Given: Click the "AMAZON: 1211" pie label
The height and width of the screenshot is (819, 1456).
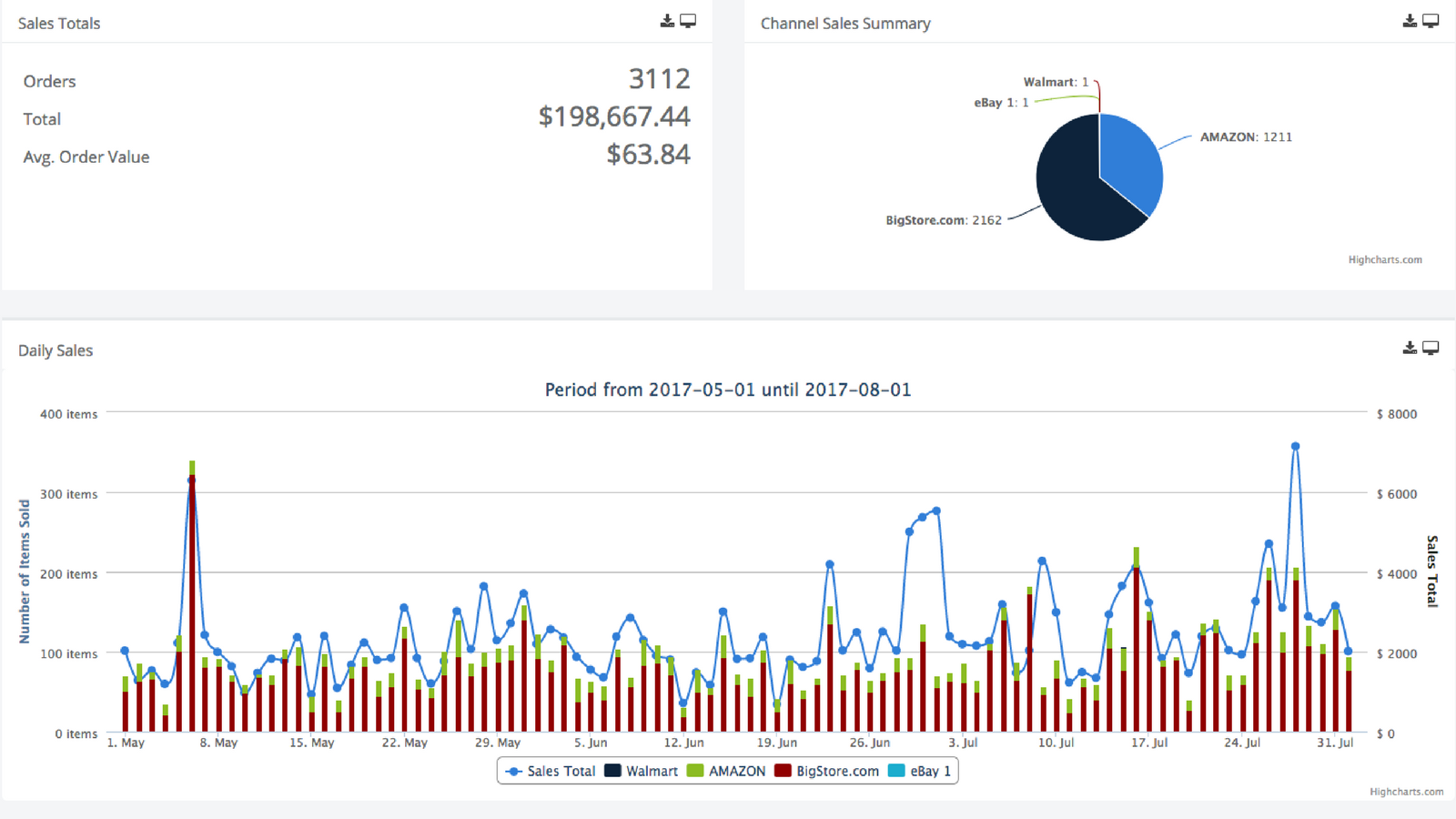Looking at the screenshot, I should tap(1245, 137).
